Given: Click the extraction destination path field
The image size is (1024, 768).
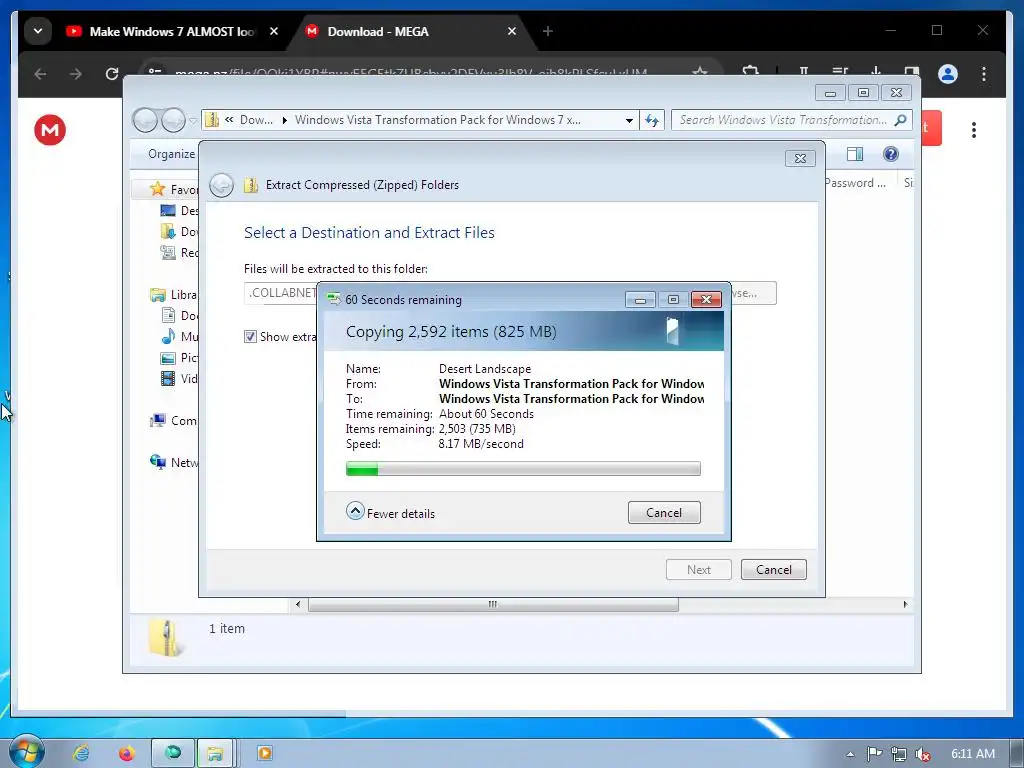Looking at the screenshot, I should click(281, 293).
